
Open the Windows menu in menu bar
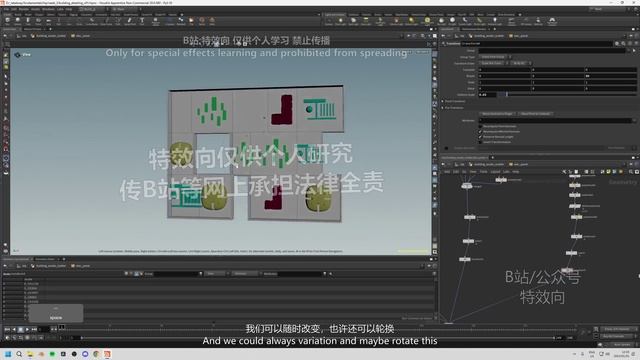(48, 9)
